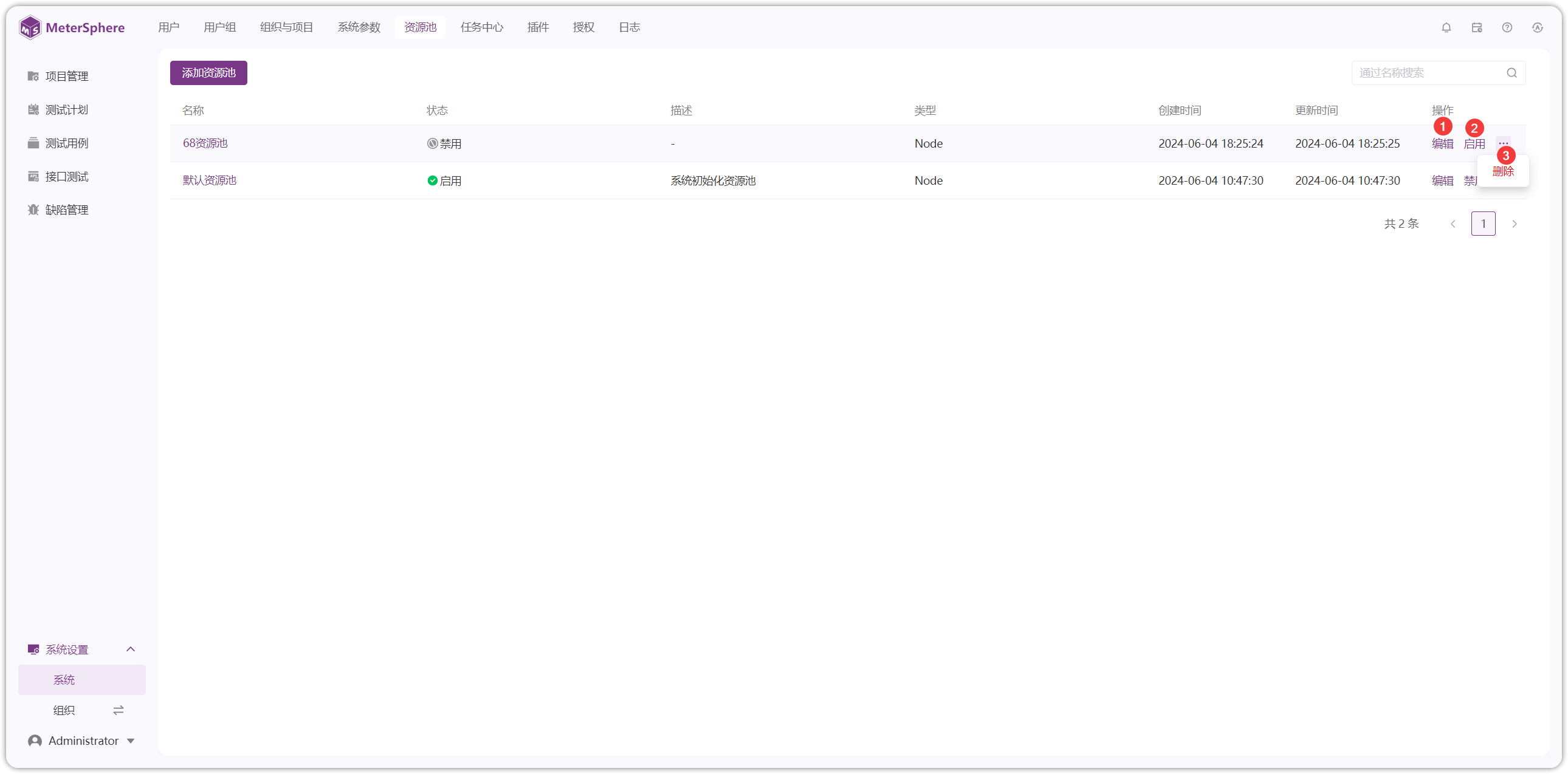Select 系统 under 系统设置
1568x774 pixels.
82,680
